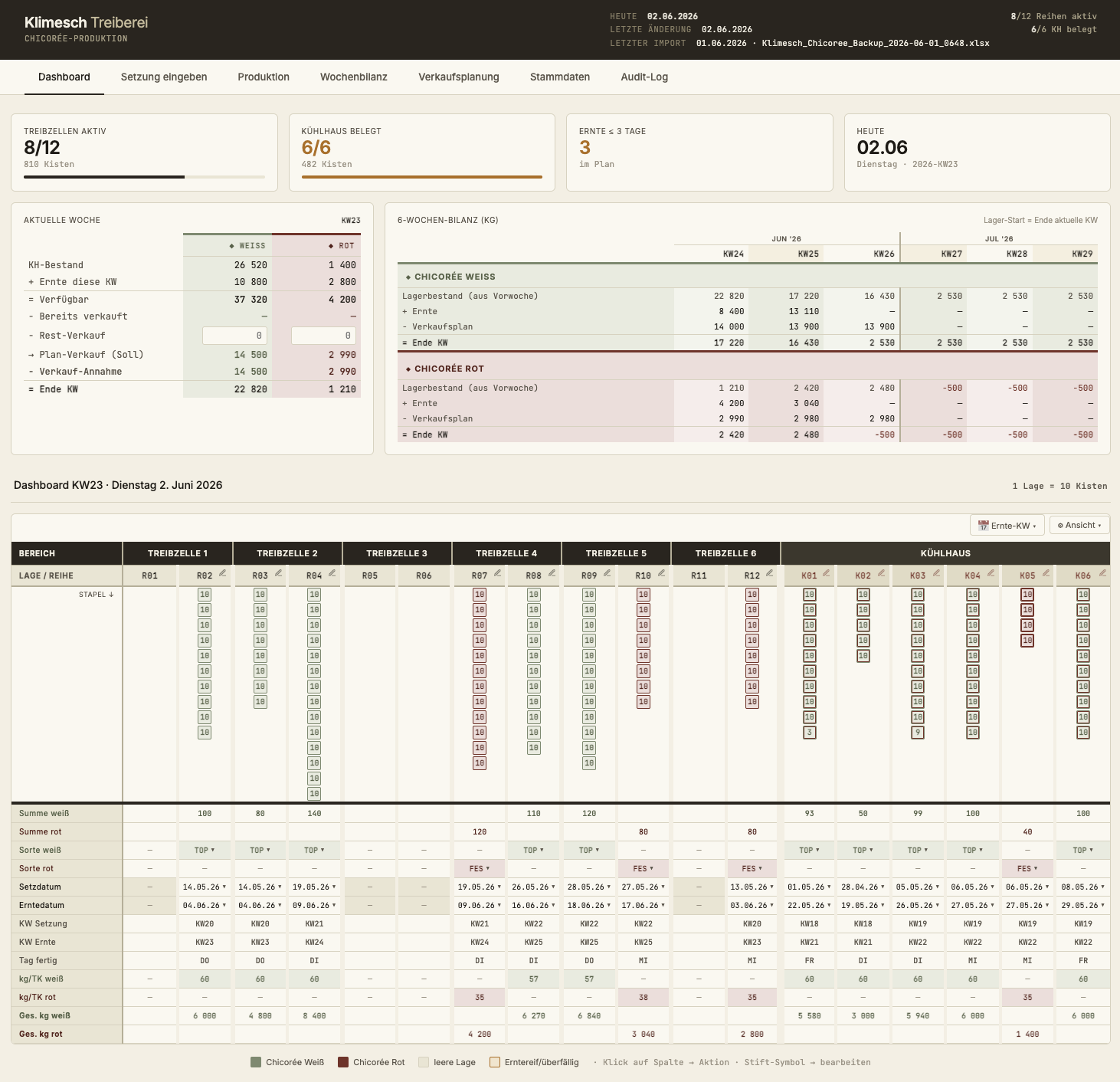This screenshot has height=1082, width=1120.
Task: Click the Treibzelle 3 header
Action: click(397, 553)
